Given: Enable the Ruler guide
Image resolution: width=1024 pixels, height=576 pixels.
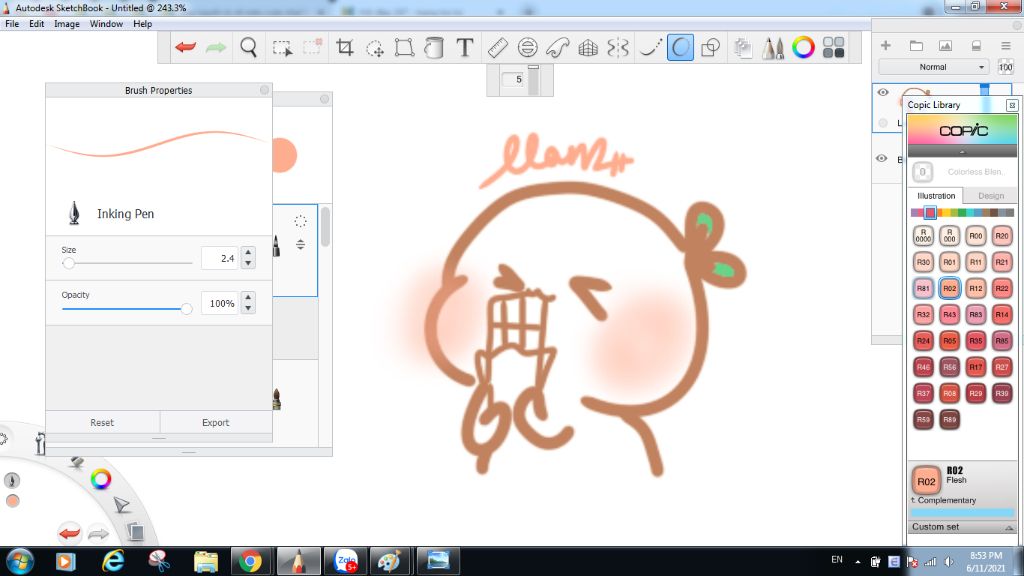Looking at the screenshot, I should [x=498, y=47].
